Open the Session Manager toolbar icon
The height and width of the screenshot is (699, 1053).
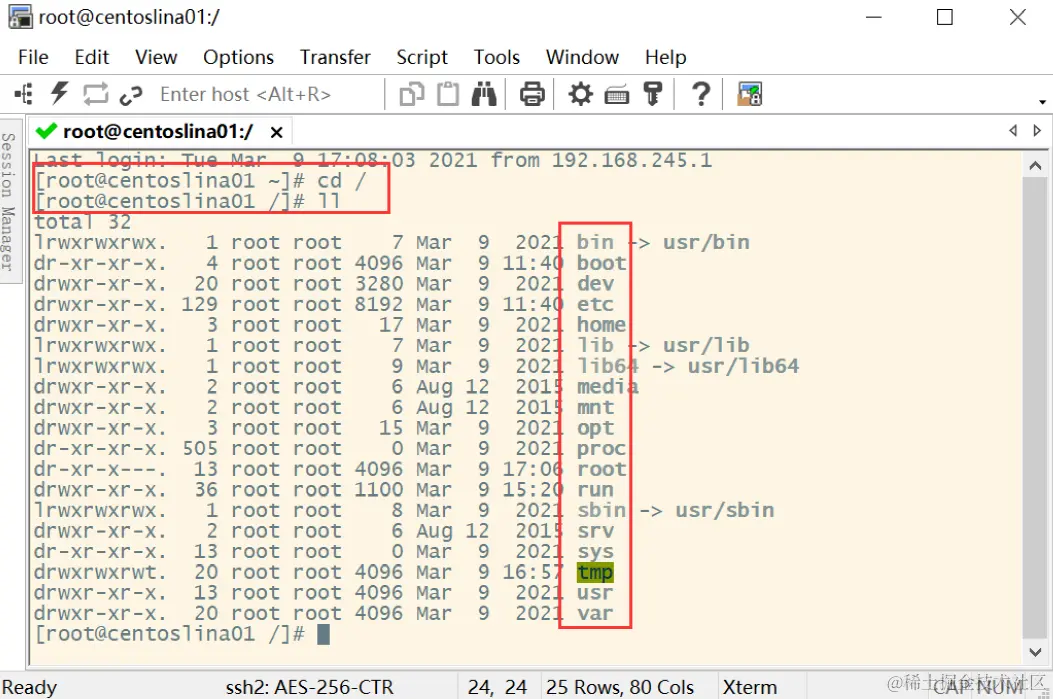pos(24,94)
